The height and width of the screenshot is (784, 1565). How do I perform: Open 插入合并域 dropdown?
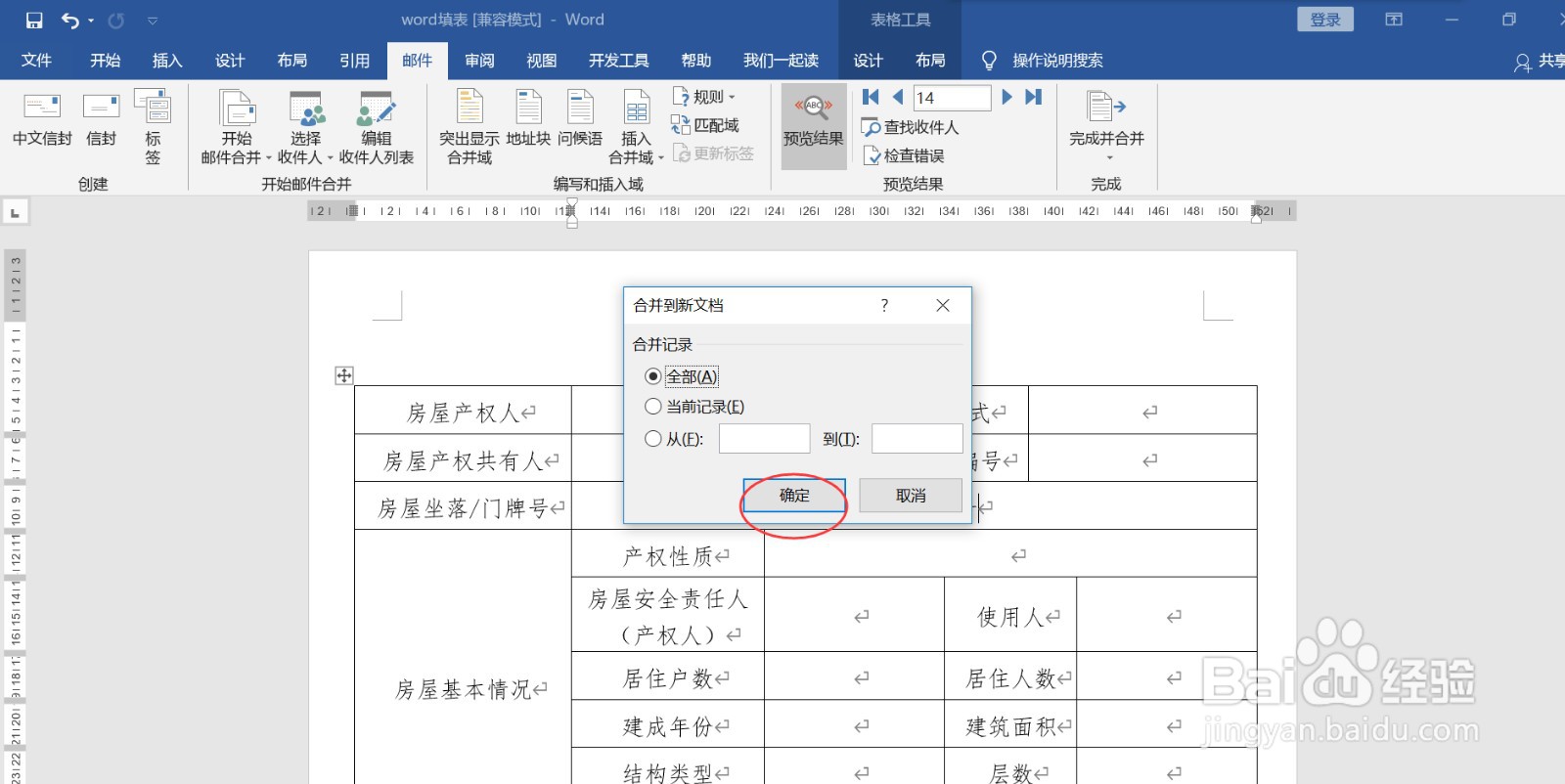[x=636, y=127]
